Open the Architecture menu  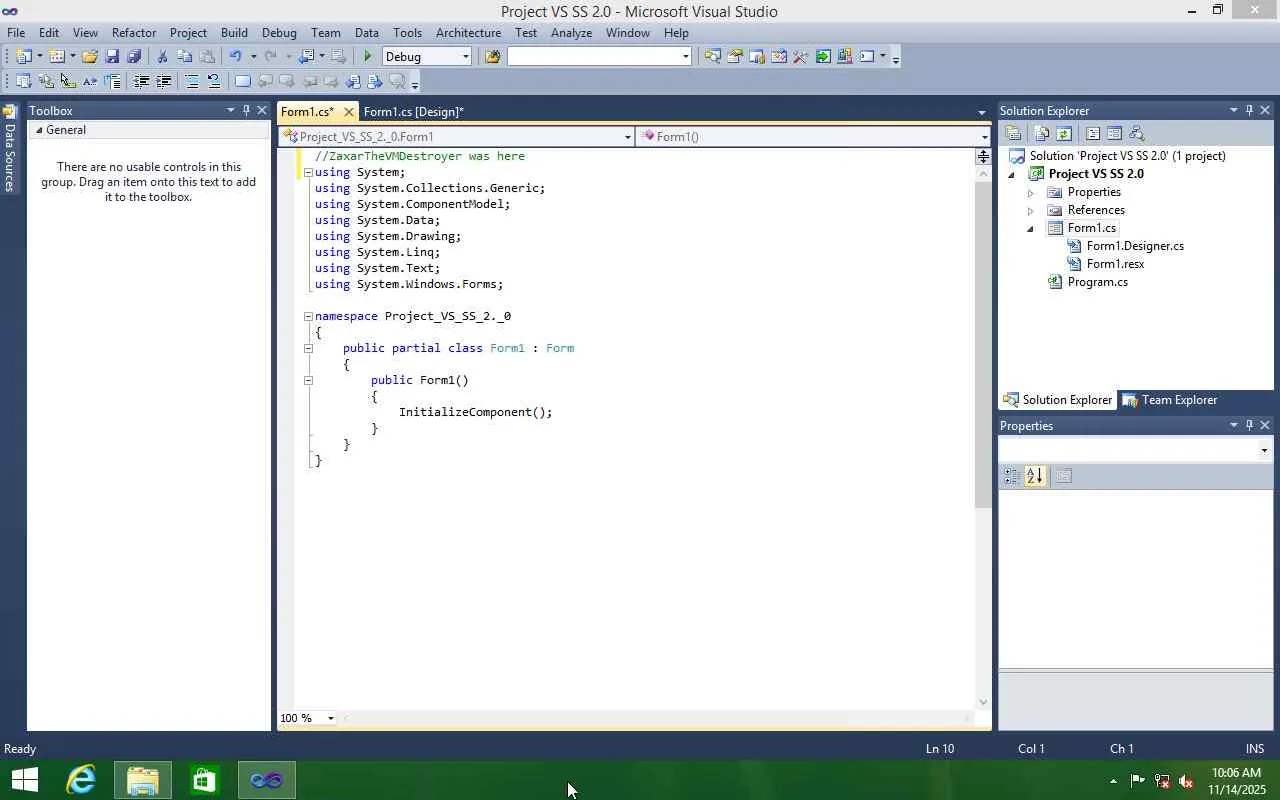468,32
